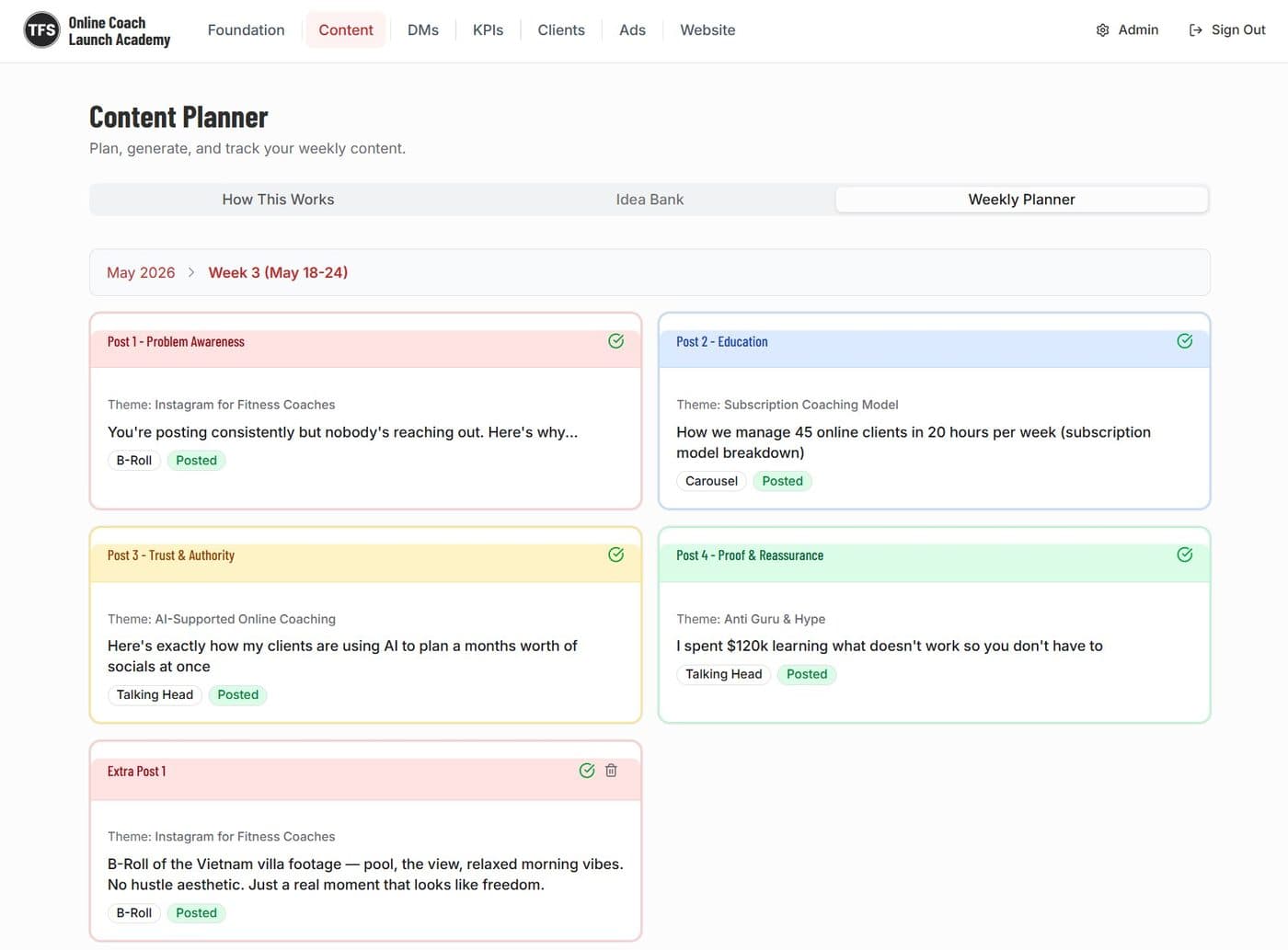Select the Weekly Planner tab
1288x950 pixels.
(x=1021, y=200)
